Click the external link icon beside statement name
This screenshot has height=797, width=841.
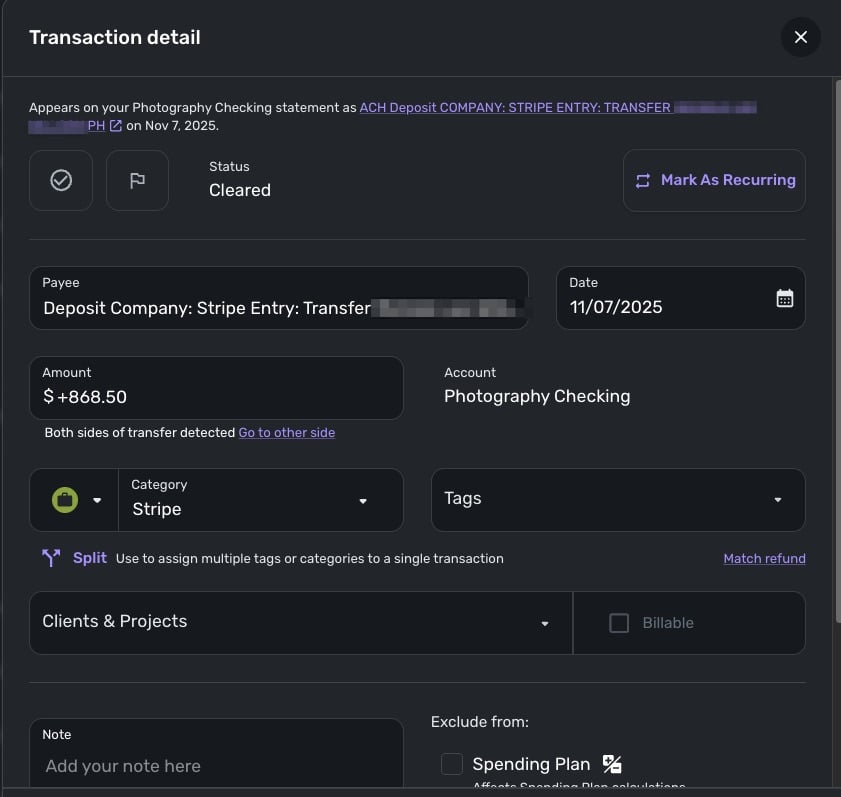pos(116,126)
